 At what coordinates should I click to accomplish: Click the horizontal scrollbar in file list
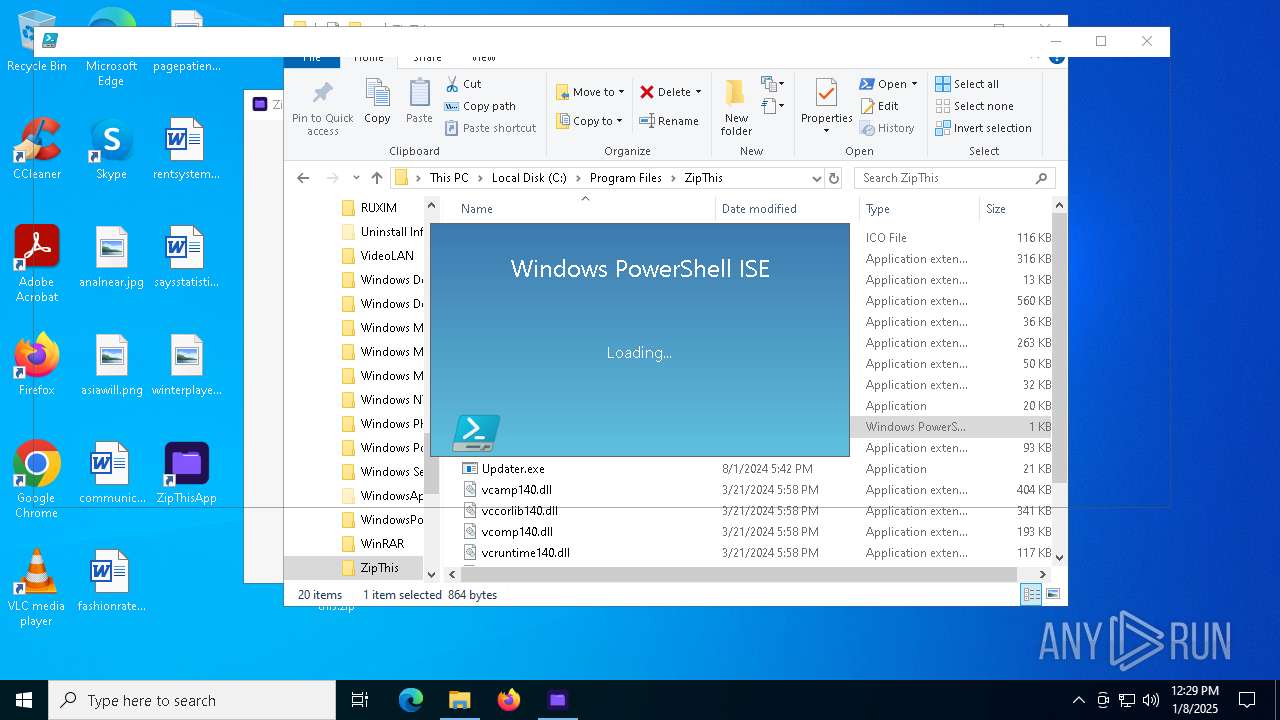point(739,574)
